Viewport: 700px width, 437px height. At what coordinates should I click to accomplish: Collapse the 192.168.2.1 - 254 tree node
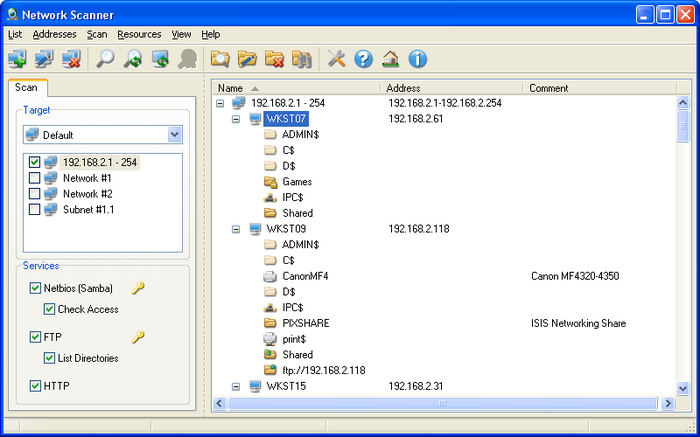(220, 103)
